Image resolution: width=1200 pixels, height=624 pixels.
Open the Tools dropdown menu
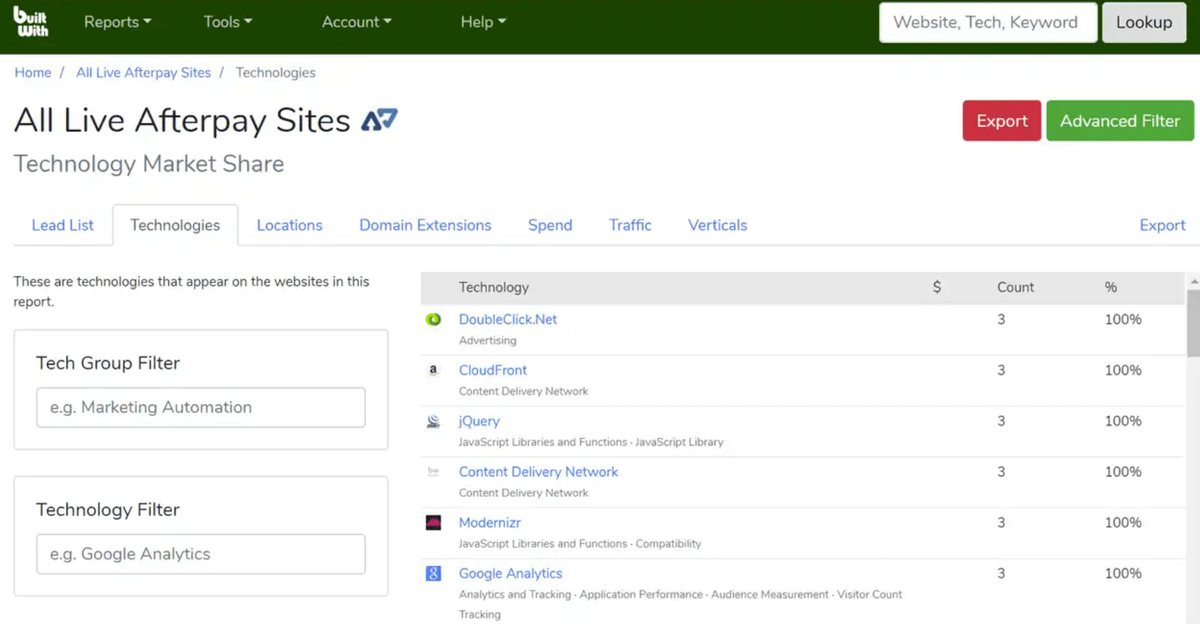tap(228, 22)
